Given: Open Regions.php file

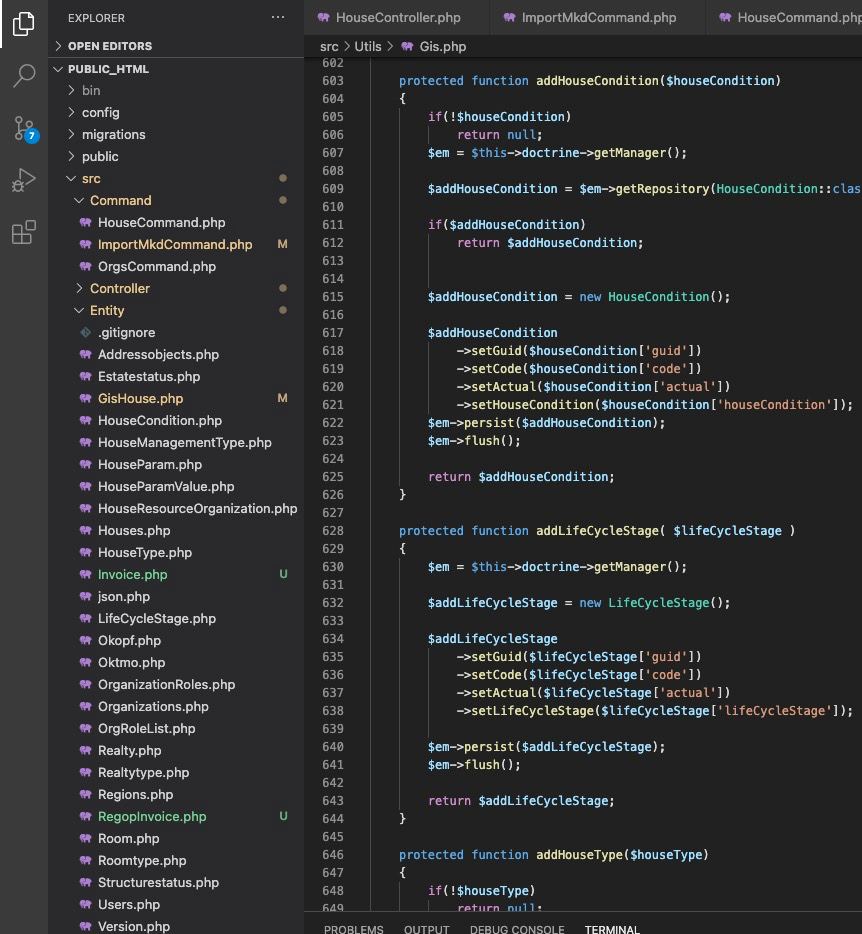Looking at the screenshot, I should [x=176, y=795].
